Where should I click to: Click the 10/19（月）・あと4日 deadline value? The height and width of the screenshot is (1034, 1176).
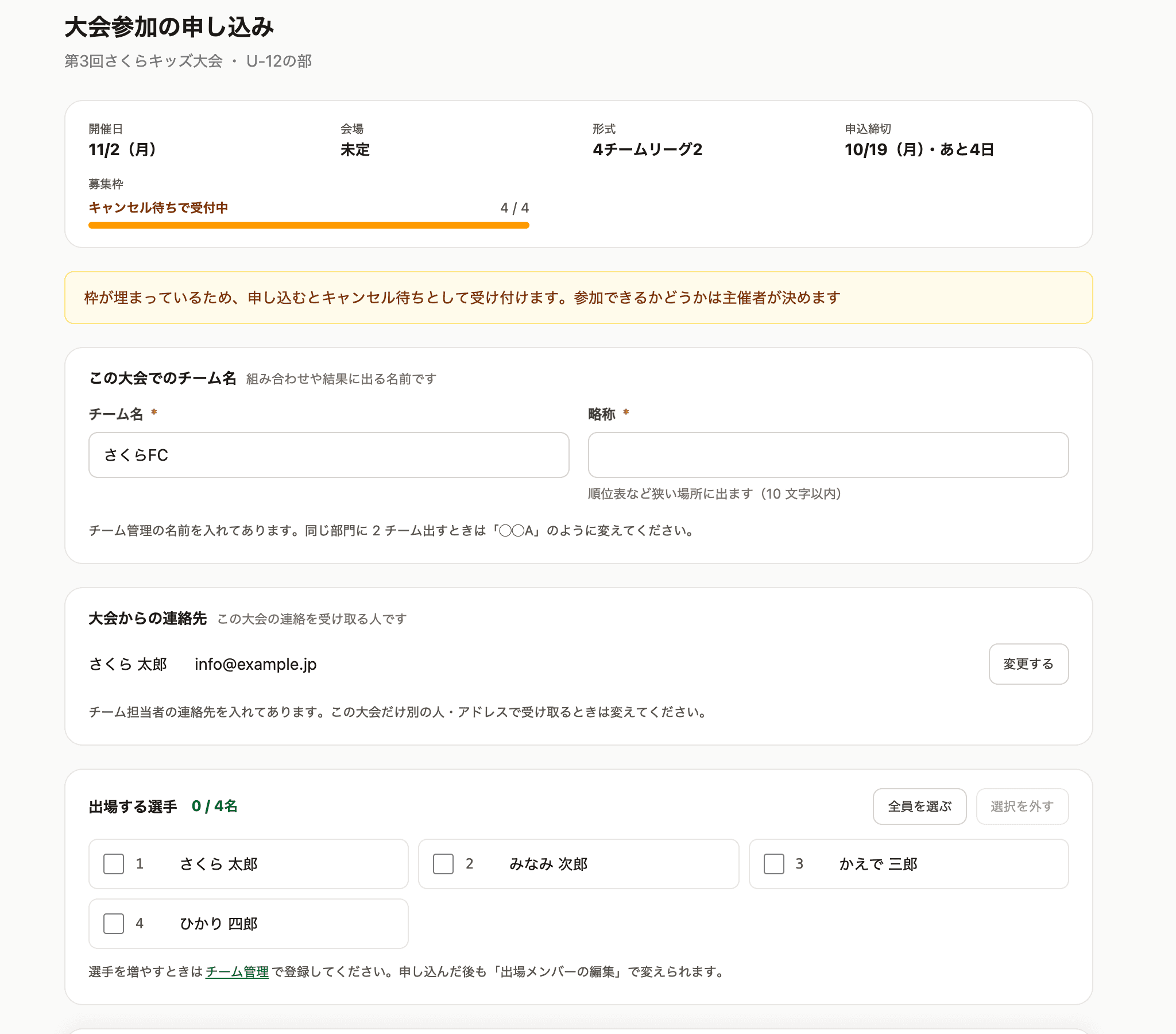click(919, 150)
